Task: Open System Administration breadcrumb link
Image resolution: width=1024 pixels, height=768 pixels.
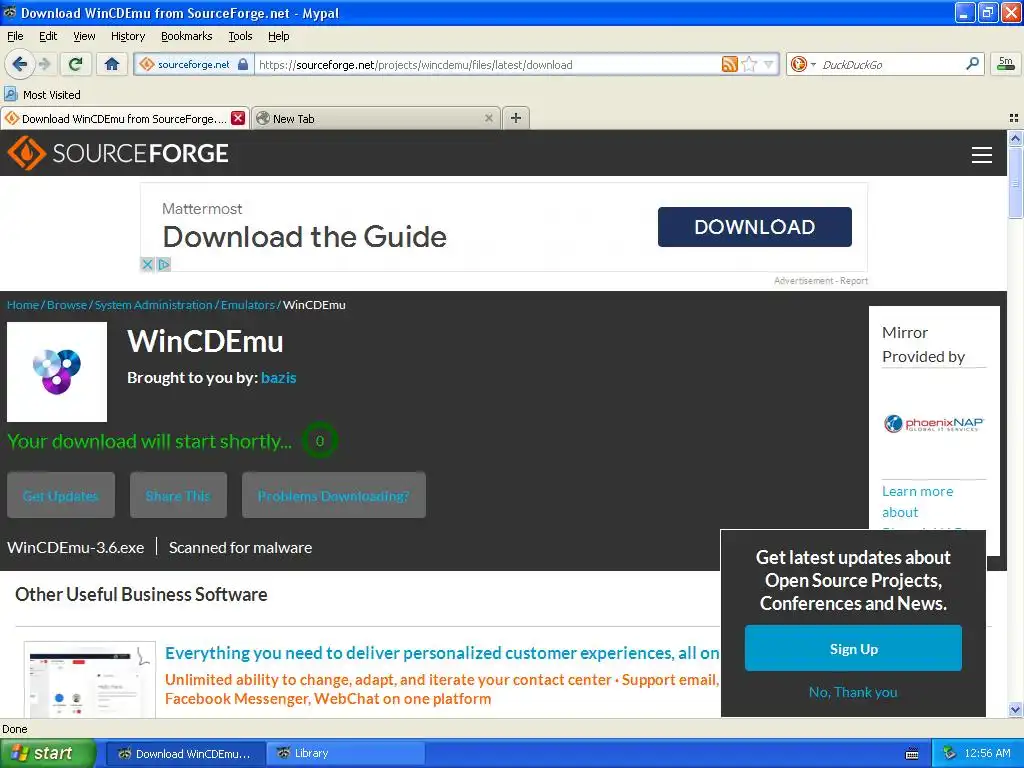Action: (x=153, y=305)
